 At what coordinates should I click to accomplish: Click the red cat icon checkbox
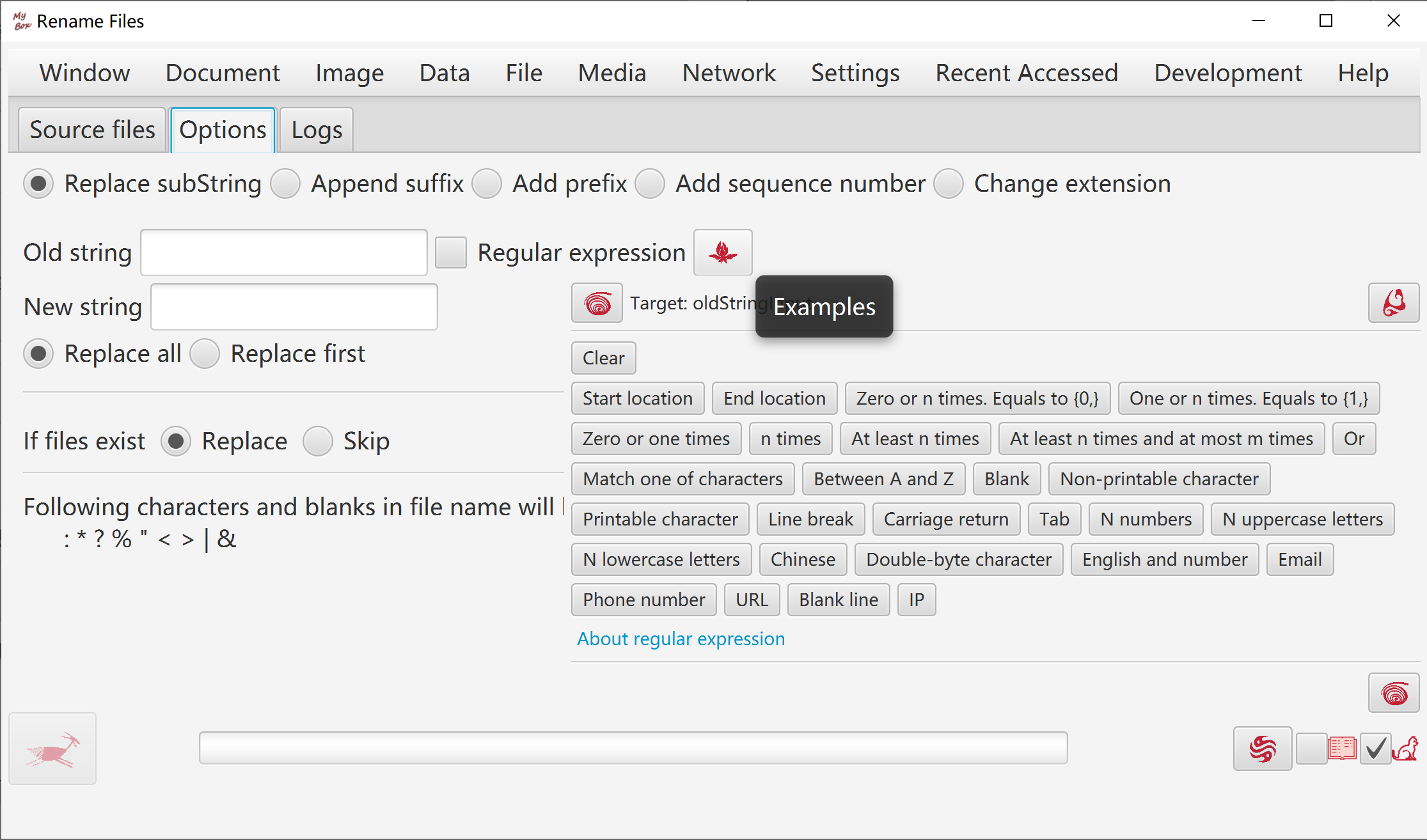[1390, 748]
